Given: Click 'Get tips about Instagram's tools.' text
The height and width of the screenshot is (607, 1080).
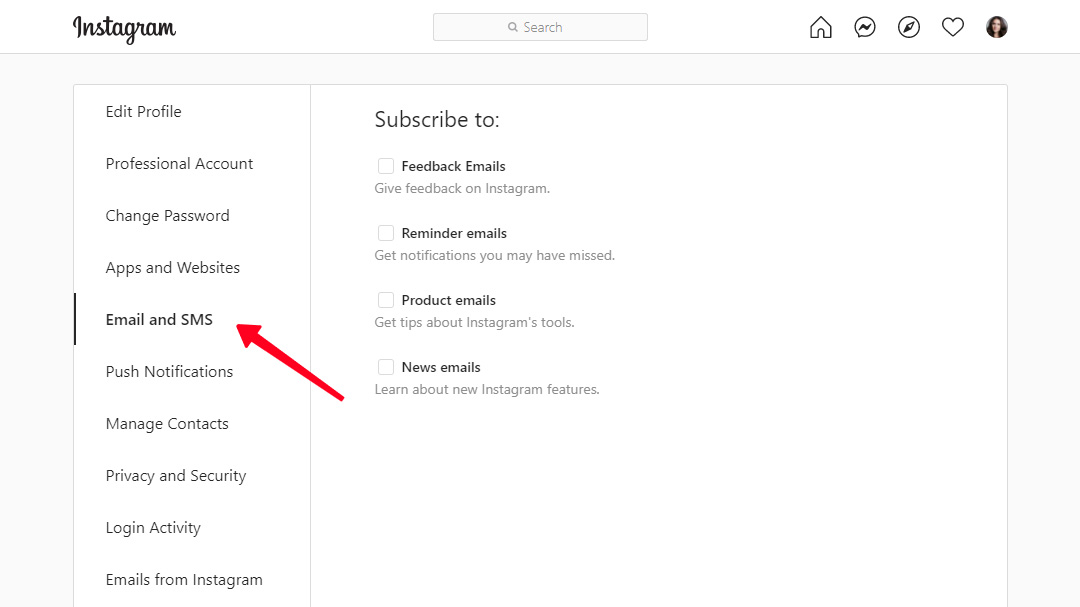Looking at the screenshot, I should [475, 322].
